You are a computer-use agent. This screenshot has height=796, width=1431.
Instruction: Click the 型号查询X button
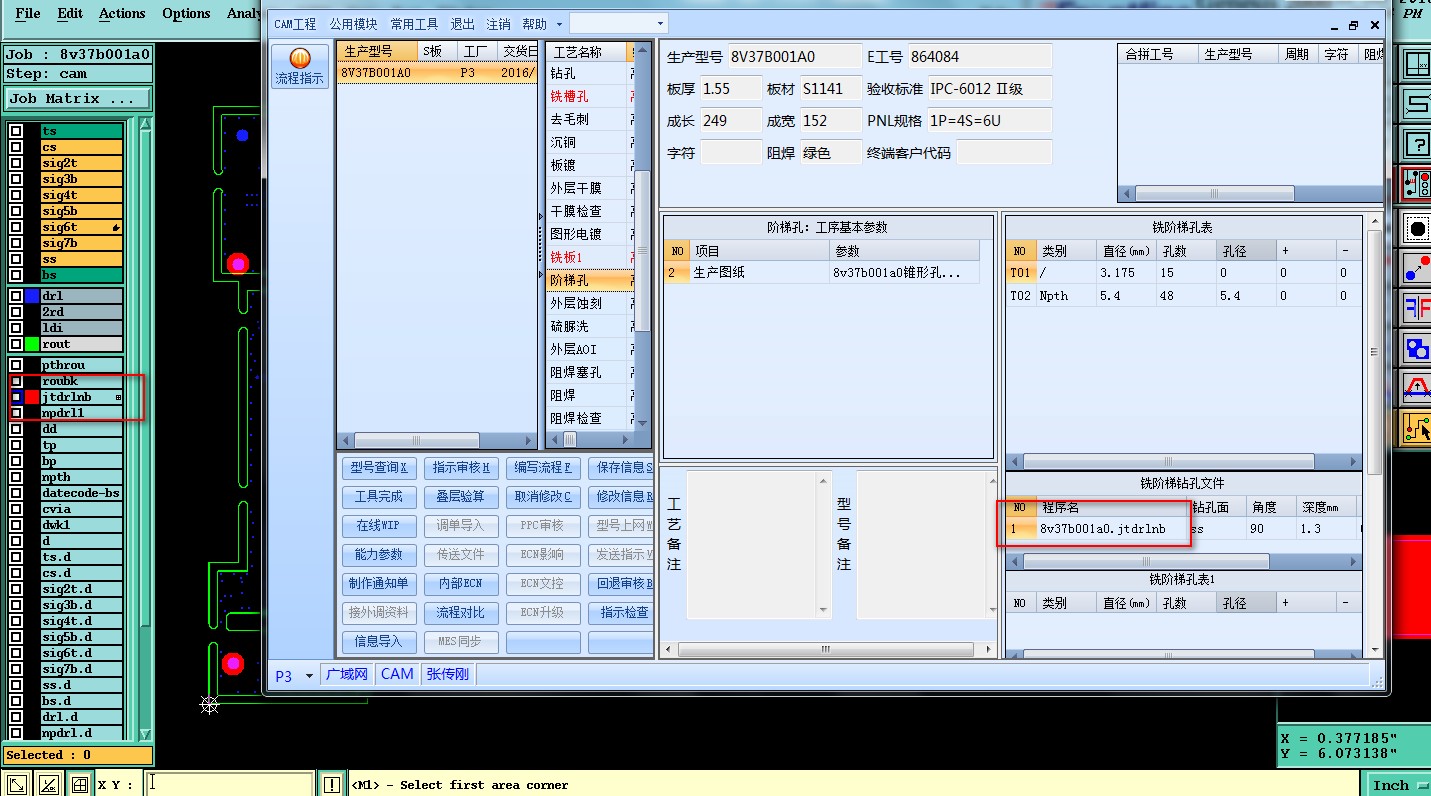(379, 467)
